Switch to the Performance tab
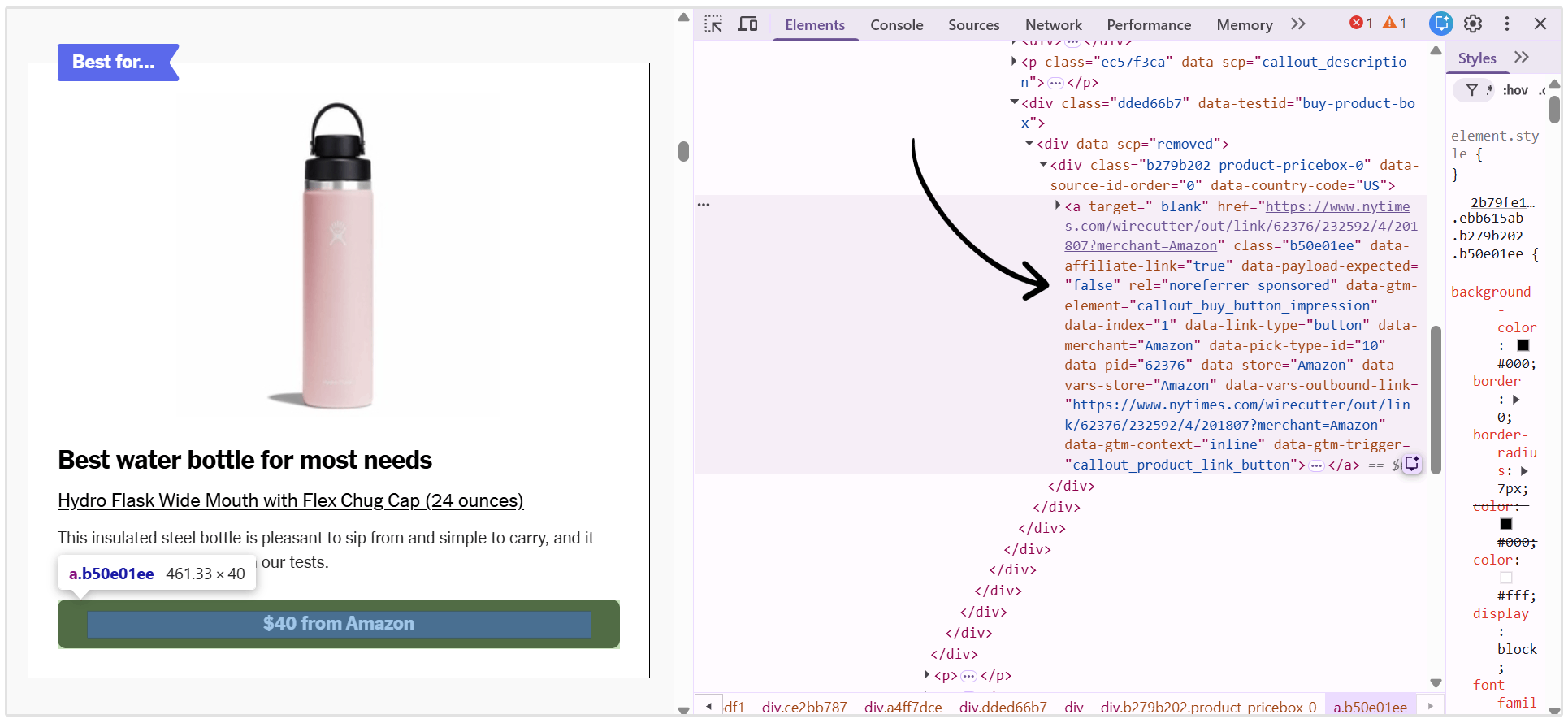The image size is (1568, 723). pos(1149,25)
